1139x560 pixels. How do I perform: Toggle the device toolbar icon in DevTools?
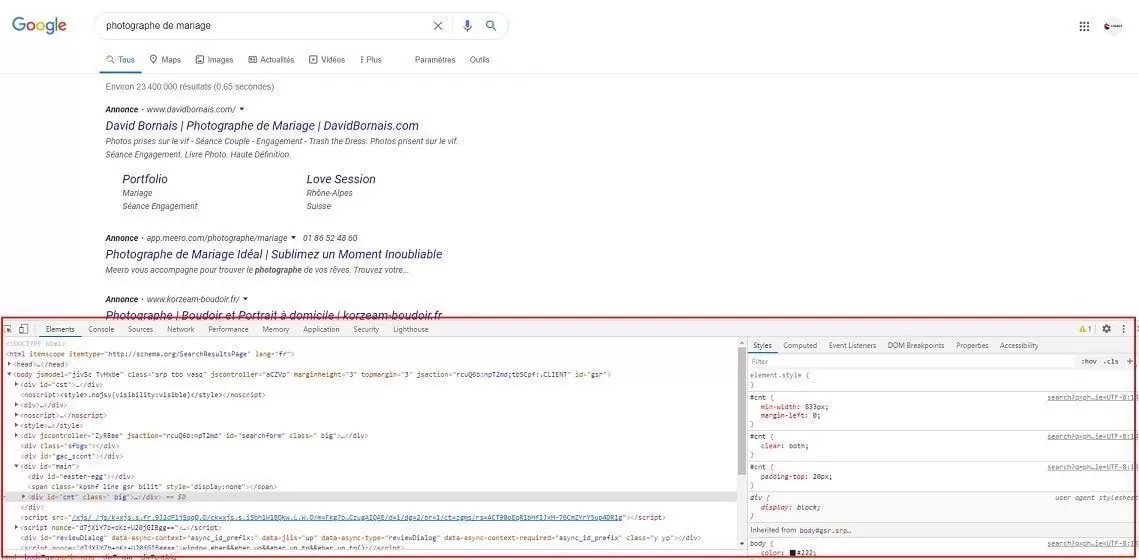[23, 329]
